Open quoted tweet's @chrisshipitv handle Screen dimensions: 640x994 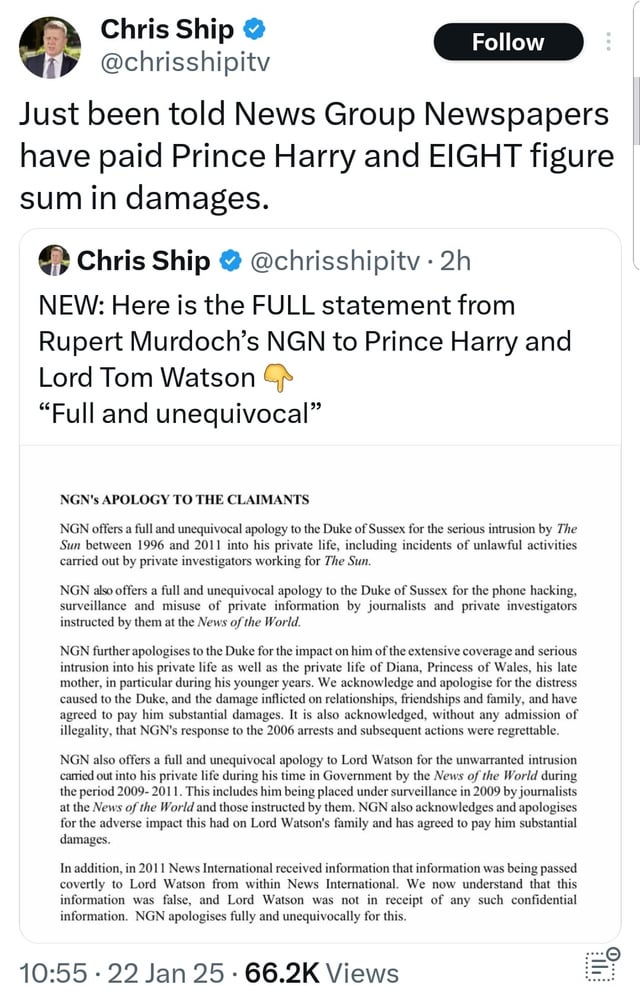pyautogui.click(x=337, y=262)
